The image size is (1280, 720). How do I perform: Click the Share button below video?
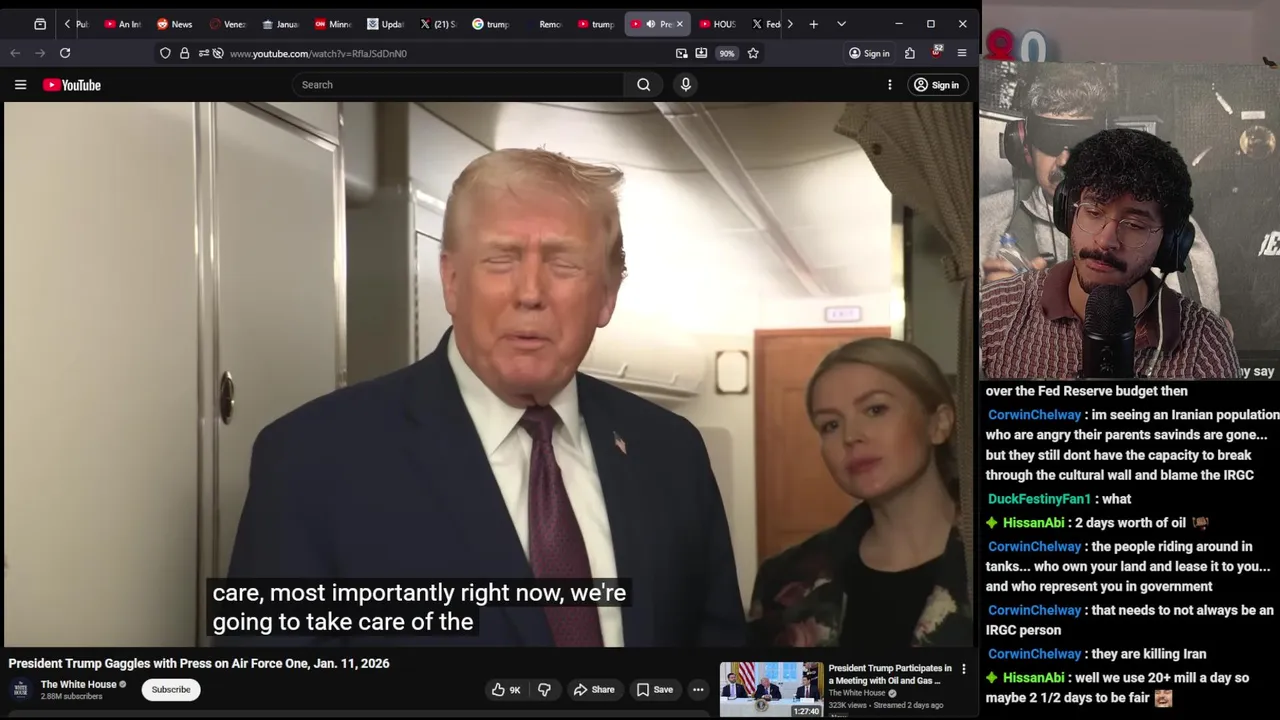click(x=593, y=689)
